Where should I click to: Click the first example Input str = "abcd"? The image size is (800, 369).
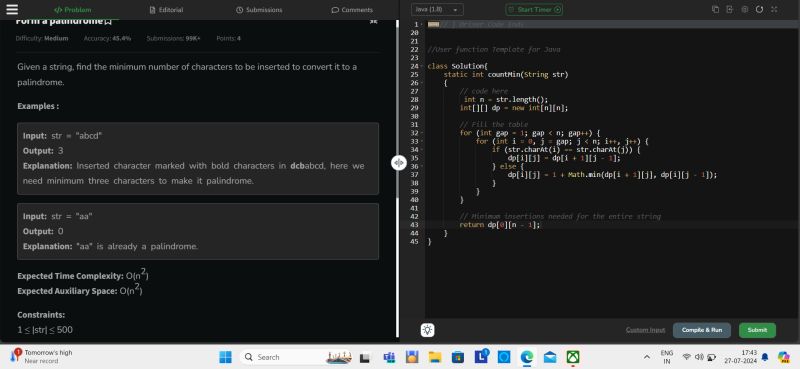click(x=63, y=136)
